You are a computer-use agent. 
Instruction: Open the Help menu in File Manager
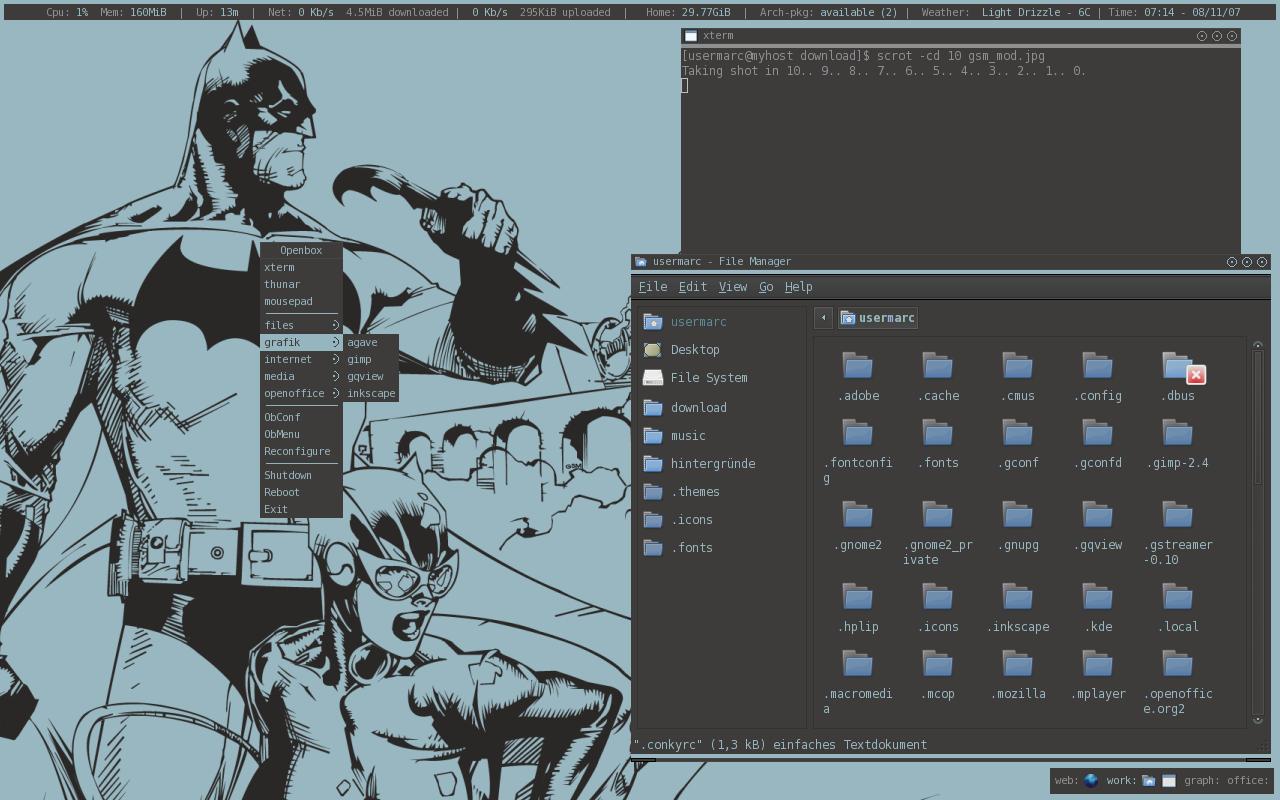(x=798, y=287)
